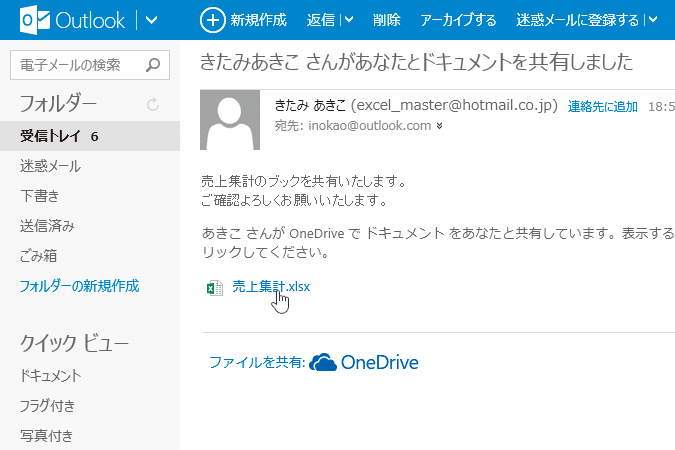This screenshot has width=675, height=450.
Task: Expand the recipient details chevron after inokao@outlook.com
Action: point(439,126)
